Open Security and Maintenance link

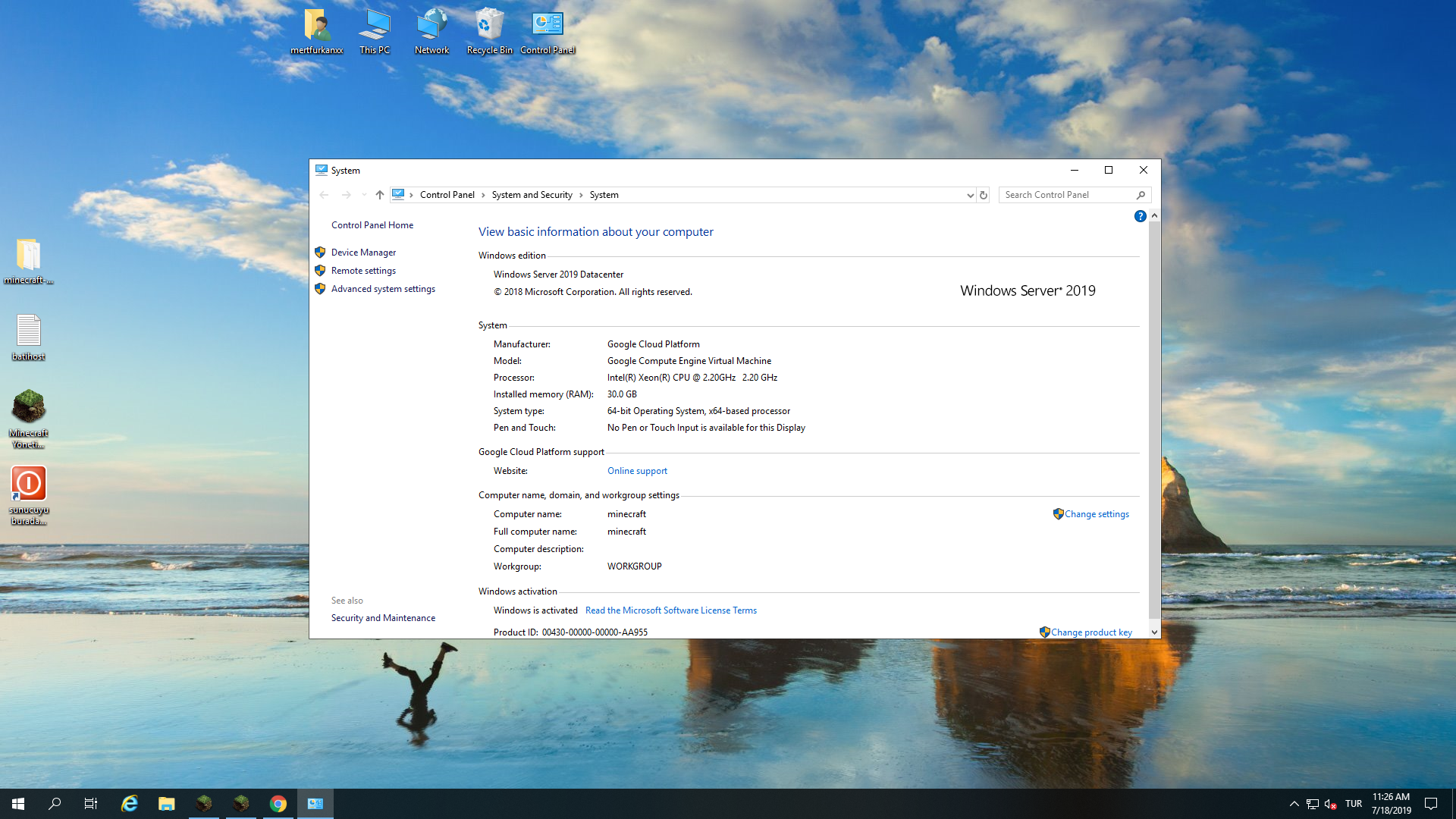[383, 618]
